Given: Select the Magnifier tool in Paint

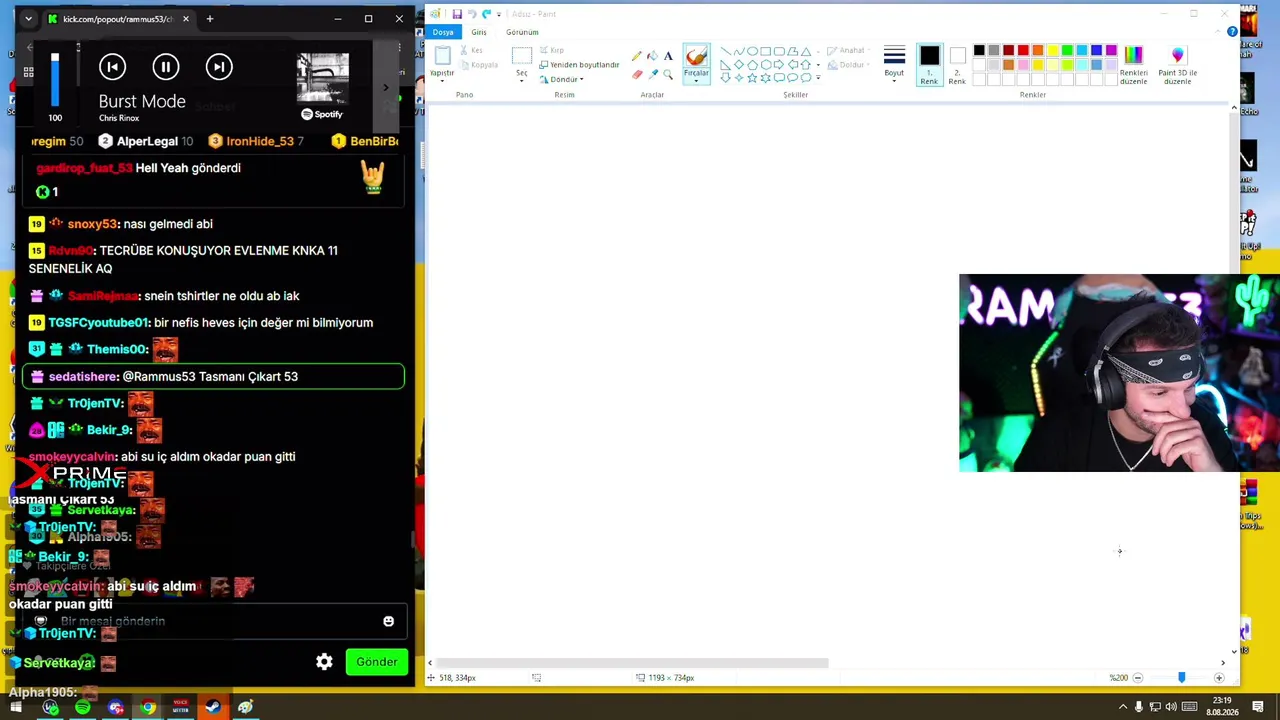Looking at the screenshot, I should click(x=668, y=74).
